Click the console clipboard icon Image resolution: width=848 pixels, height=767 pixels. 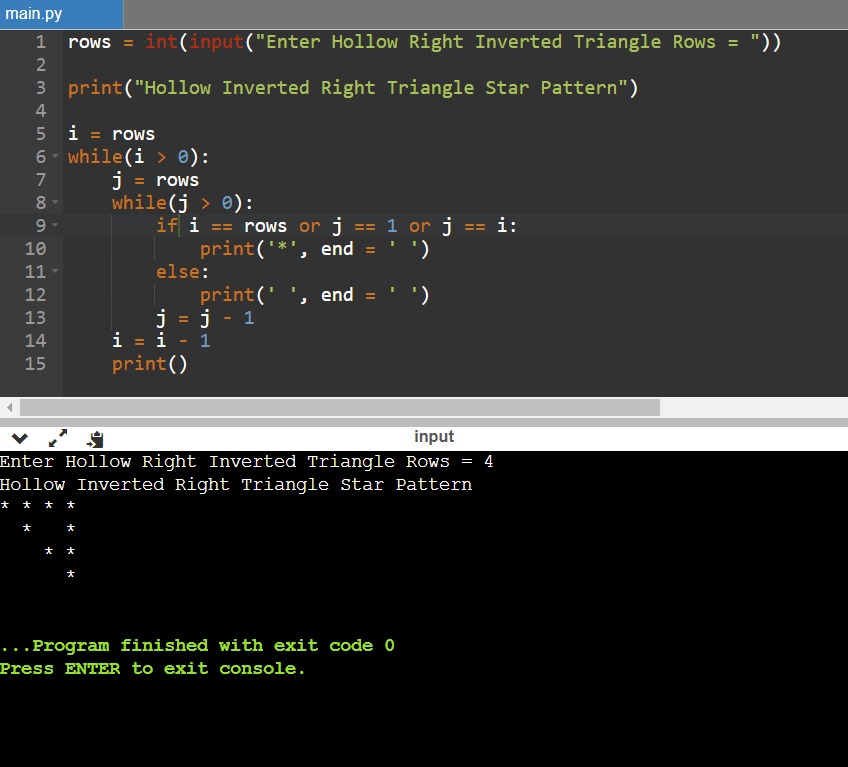click(x=95, y=438)
